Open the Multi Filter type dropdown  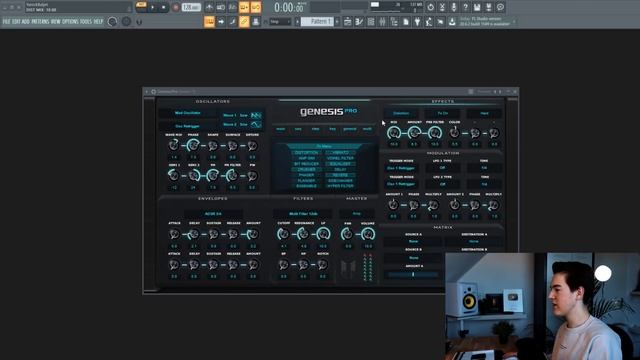pos(303,213)
